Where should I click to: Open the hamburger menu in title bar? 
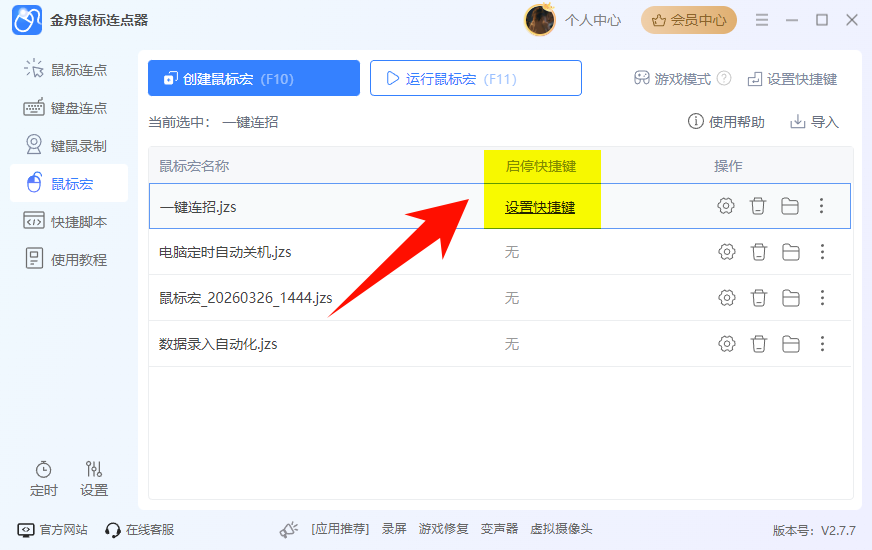click(762, 21)
